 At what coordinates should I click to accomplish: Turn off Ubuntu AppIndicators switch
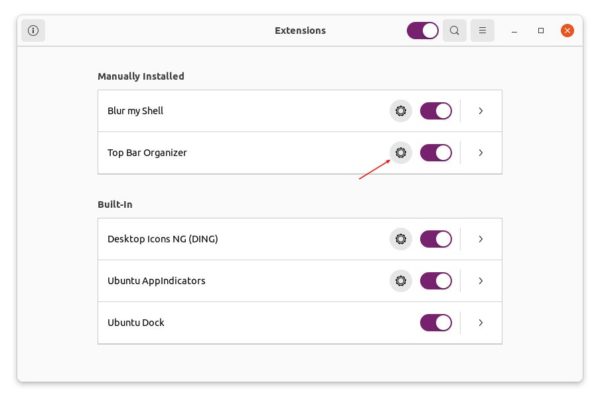435,281
